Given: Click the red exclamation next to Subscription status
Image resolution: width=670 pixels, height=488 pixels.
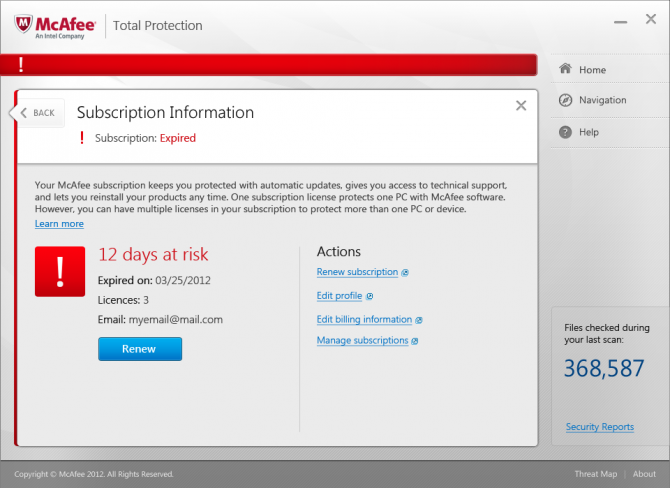Looking at the screenshot, I should (82, 138).
